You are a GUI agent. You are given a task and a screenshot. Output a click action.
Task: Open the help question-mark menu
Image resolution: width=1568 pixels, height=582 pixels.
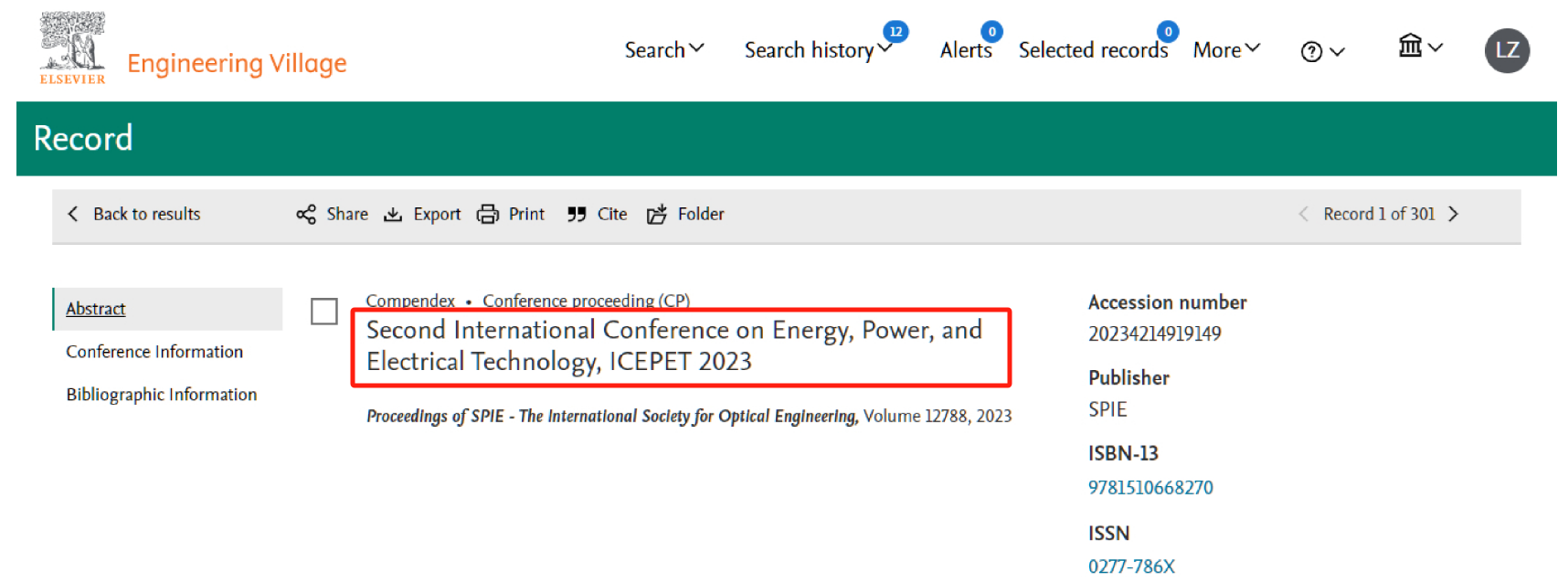tap(1322, 51)
